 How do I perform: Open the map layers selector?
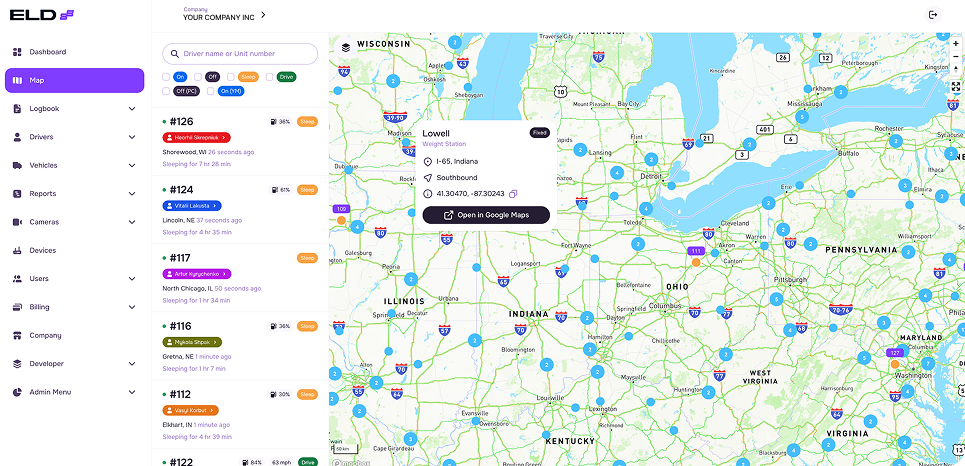point(346,47)
